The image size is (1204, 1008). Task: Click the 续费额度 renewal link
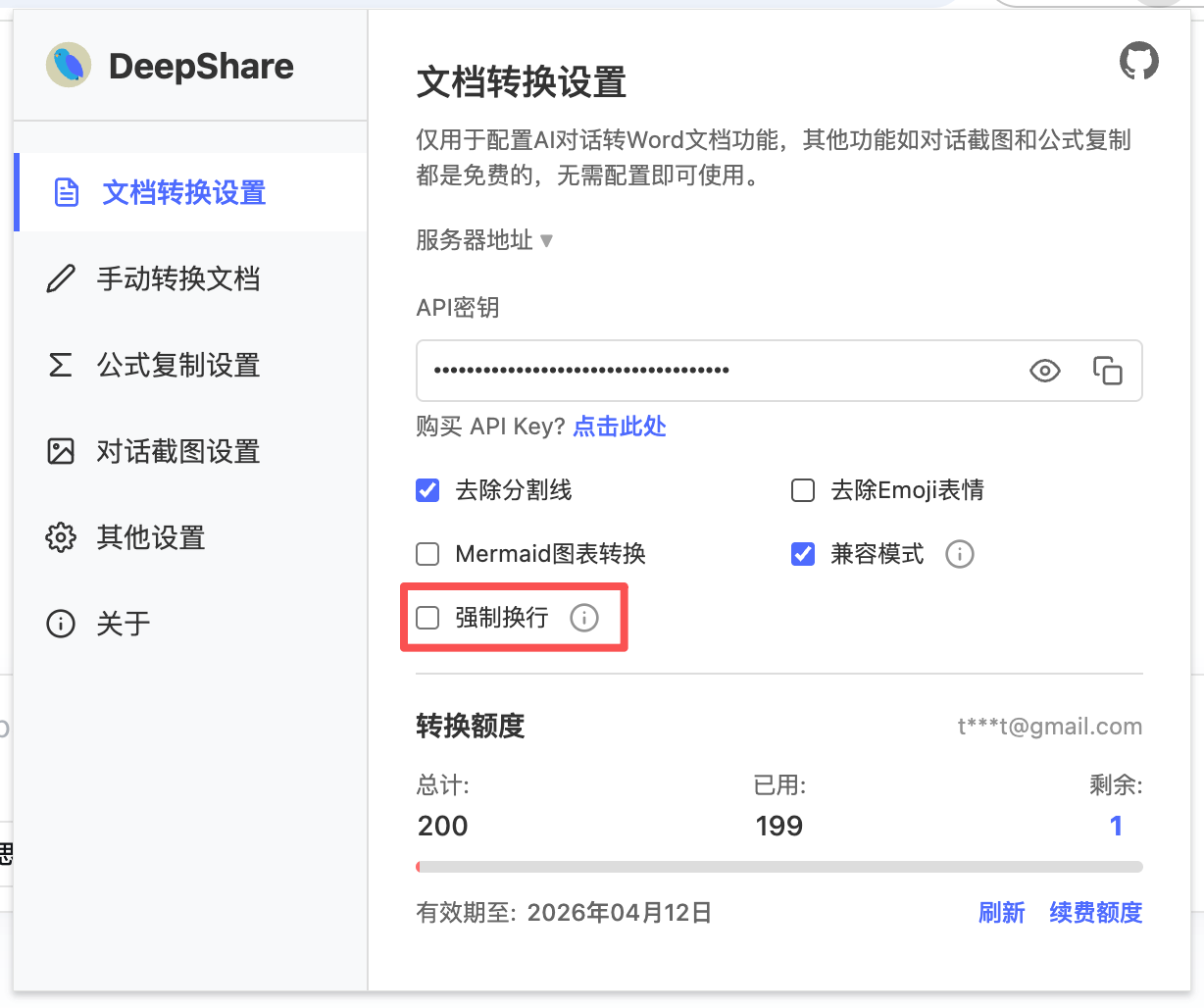coord(1095,913)
